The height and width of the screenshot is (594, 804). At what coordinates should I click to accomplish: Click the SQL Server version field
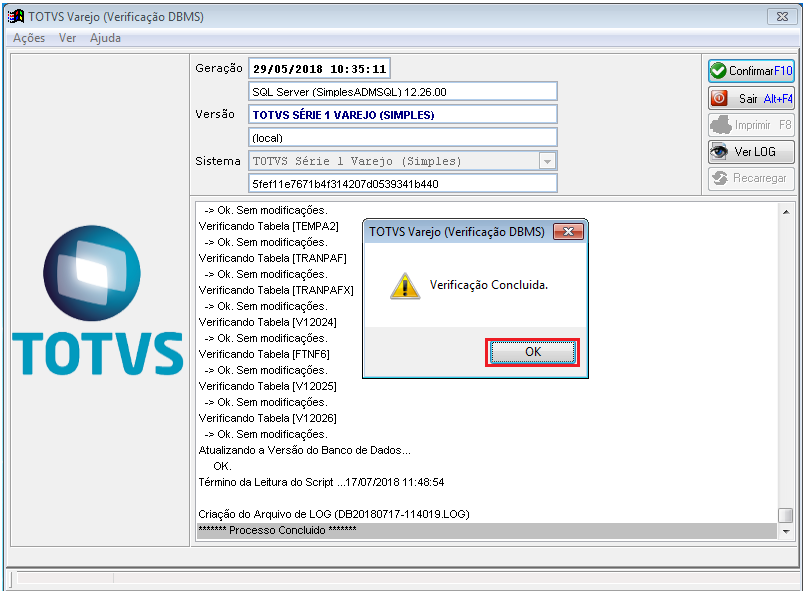(x=403, y=92)
